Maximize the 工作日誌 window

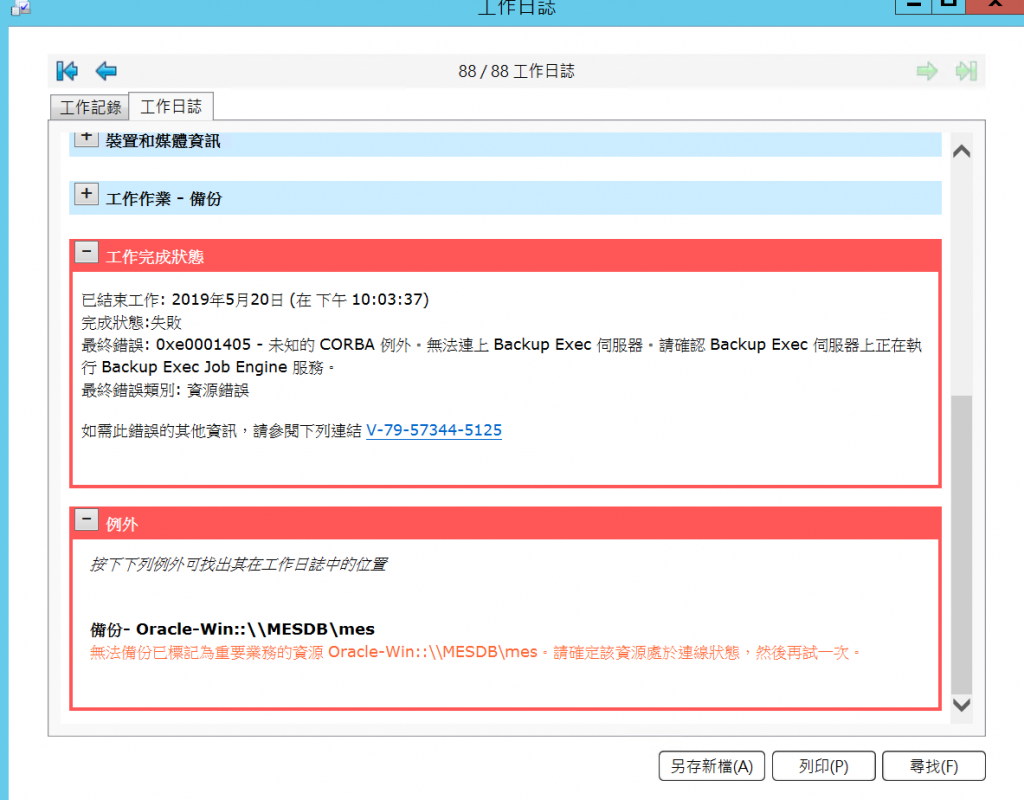tap(948, 5)
